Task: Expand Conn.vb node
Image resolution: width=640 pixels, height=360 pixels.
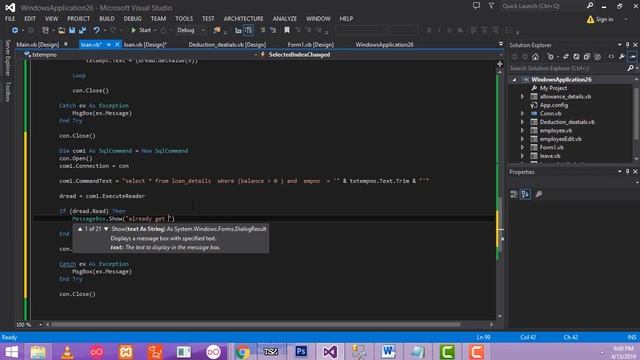Action: 522,113
